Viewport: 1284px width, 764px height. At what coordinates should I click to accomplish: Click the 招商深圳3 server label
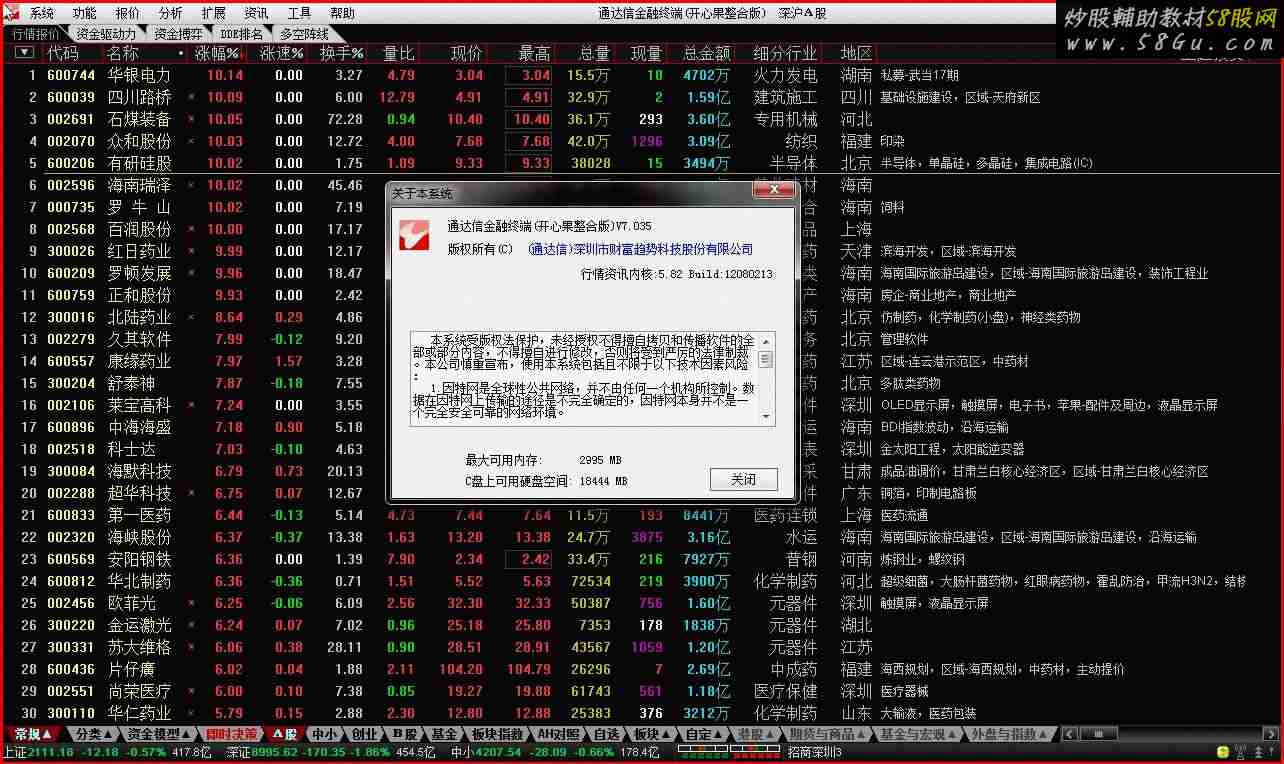click(x=814, y=752)
